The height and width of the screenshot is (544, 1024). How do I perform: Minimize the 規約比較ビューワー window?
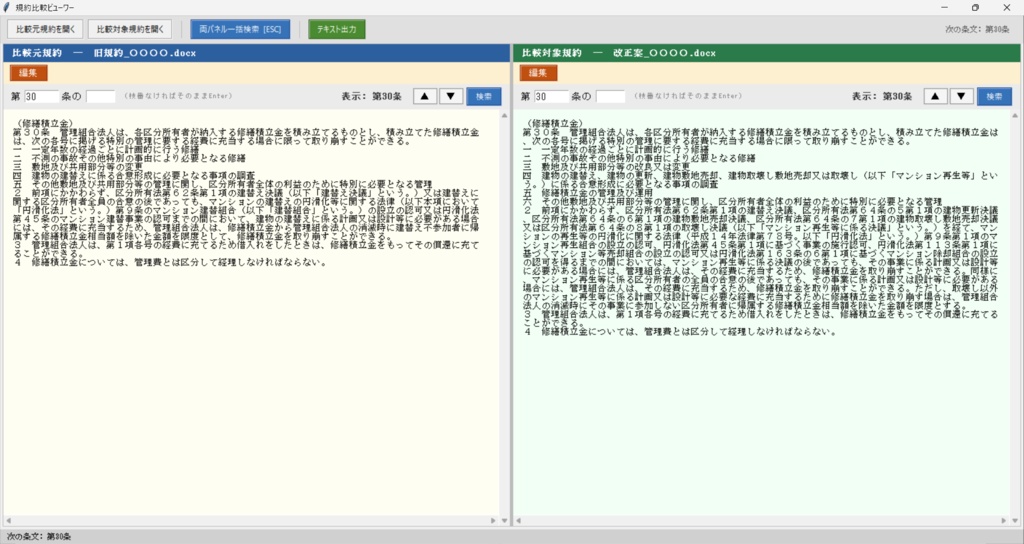[x=945, y=8]
